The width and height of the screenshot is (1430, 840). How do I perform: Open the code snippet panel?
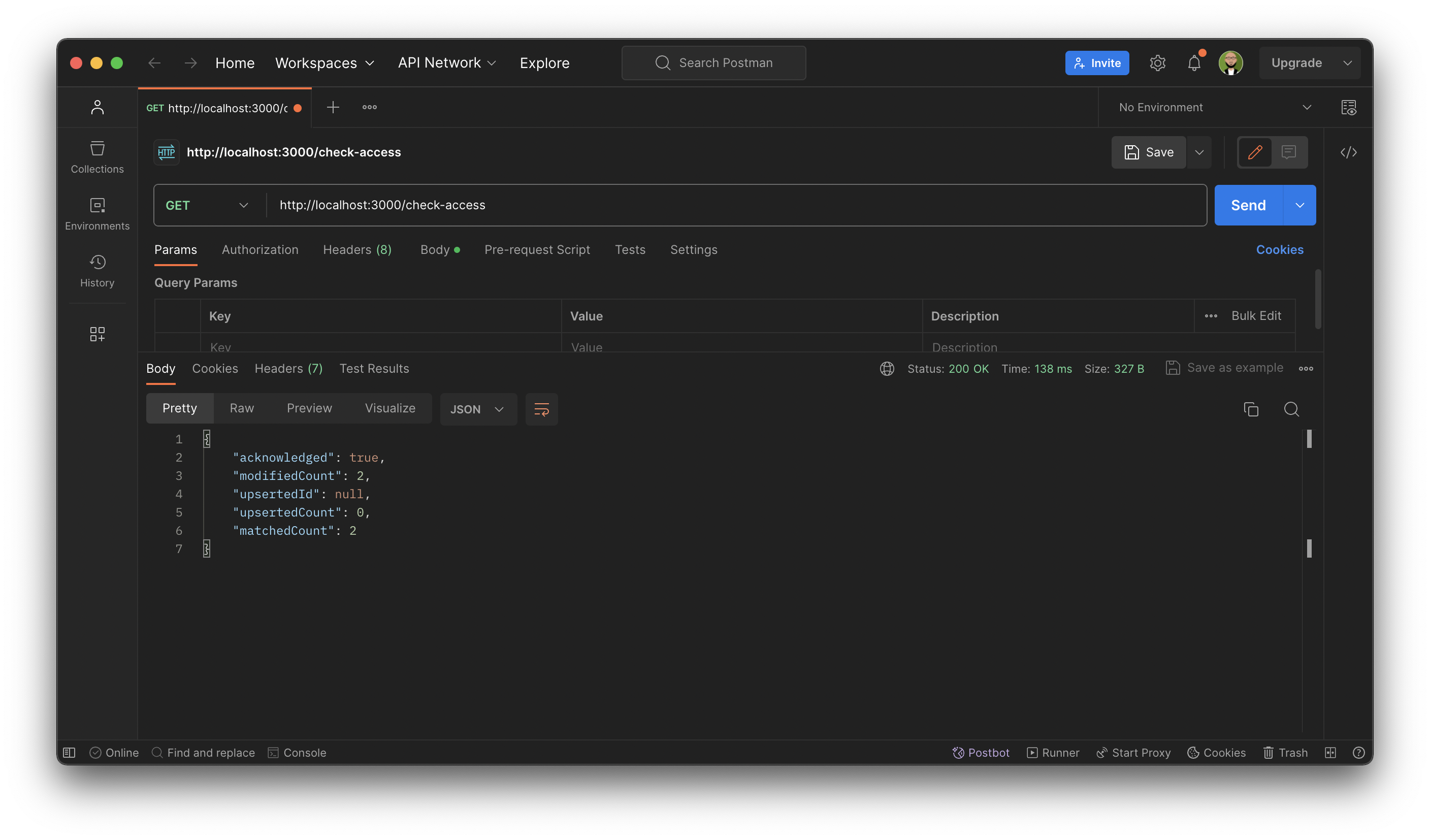[1349, 151]
